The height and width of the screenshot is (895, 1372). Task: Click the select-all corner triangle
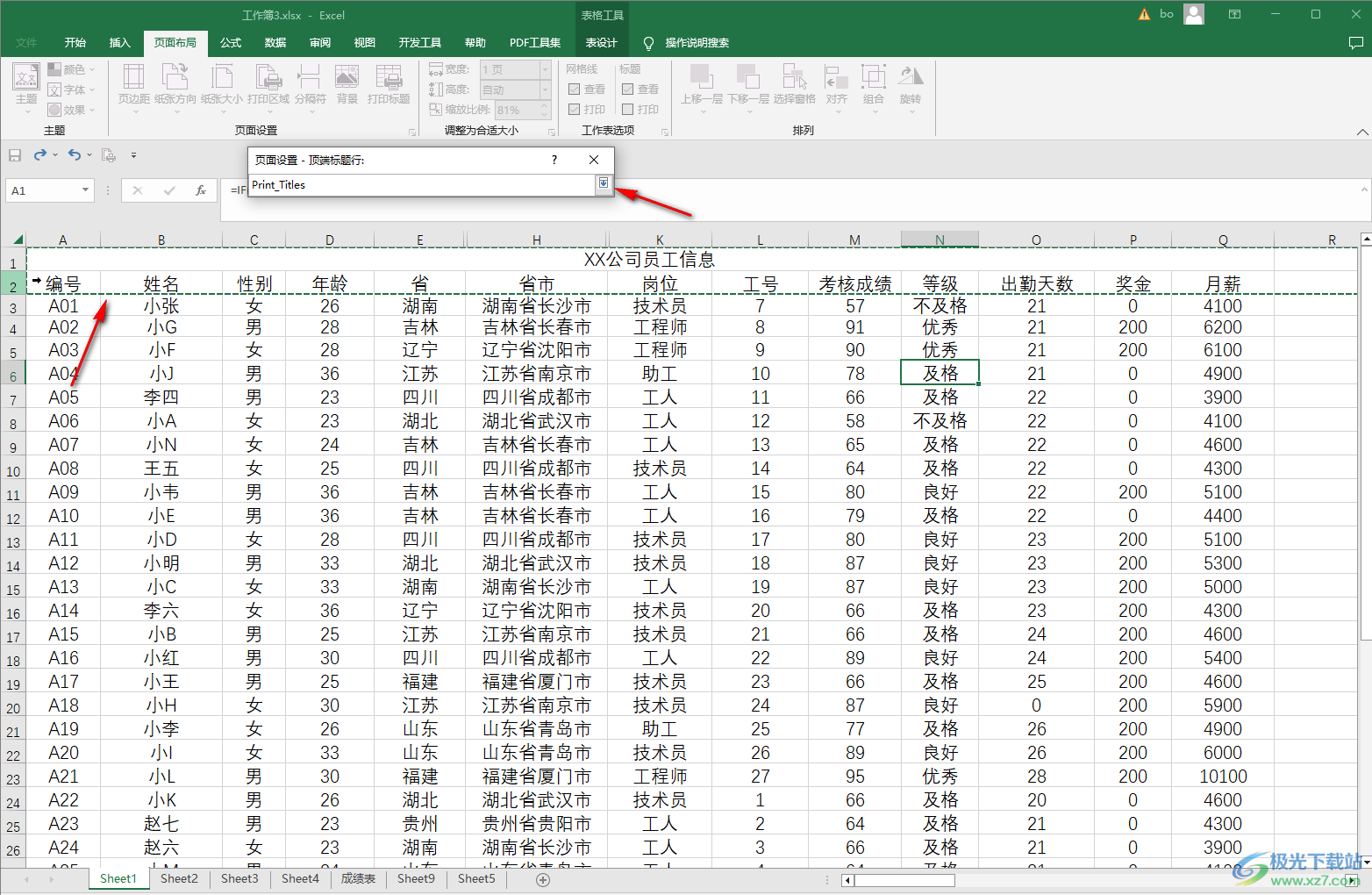pos(18,240)
